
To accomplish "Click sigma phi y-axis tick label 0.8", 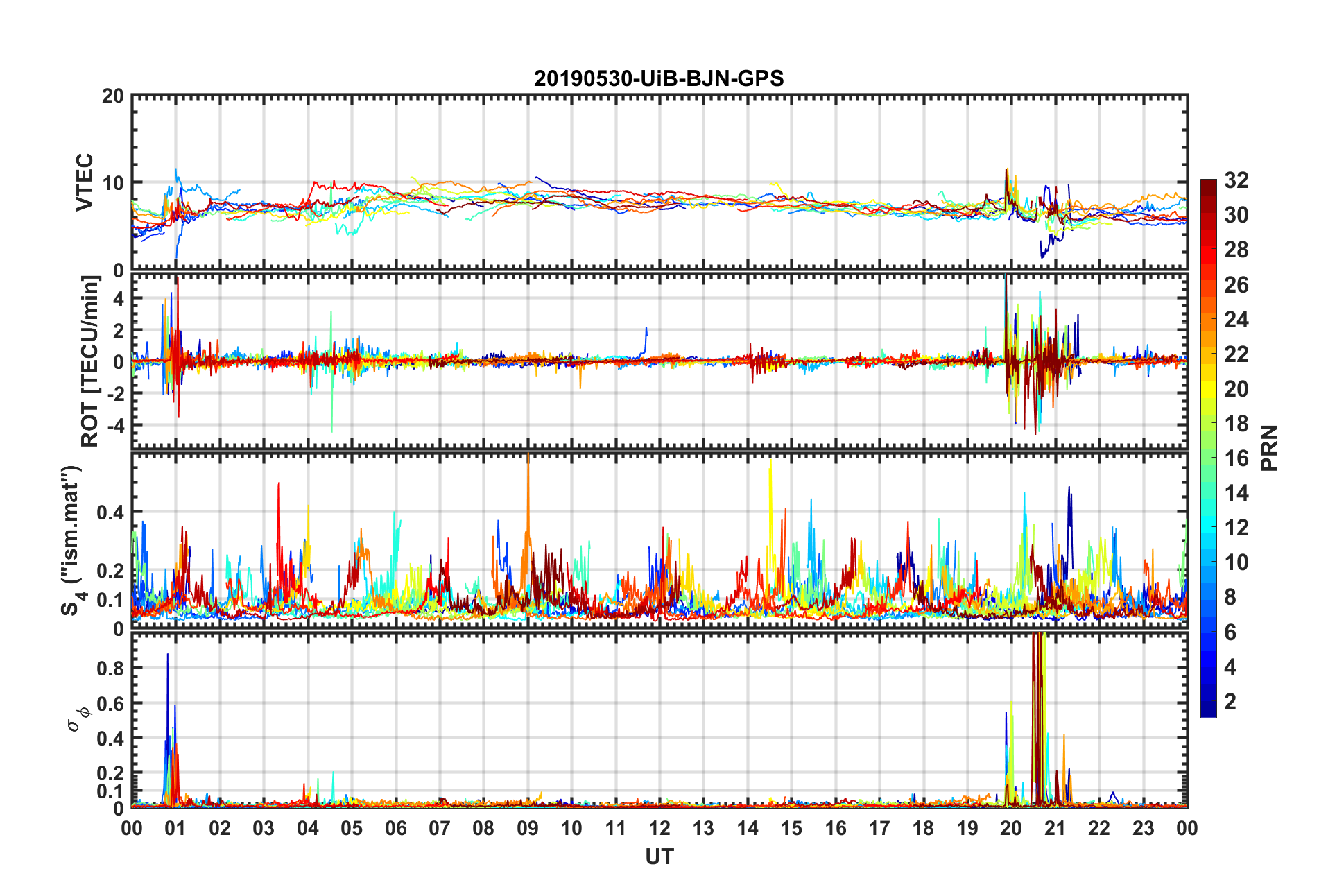I will tap(111, 668).
